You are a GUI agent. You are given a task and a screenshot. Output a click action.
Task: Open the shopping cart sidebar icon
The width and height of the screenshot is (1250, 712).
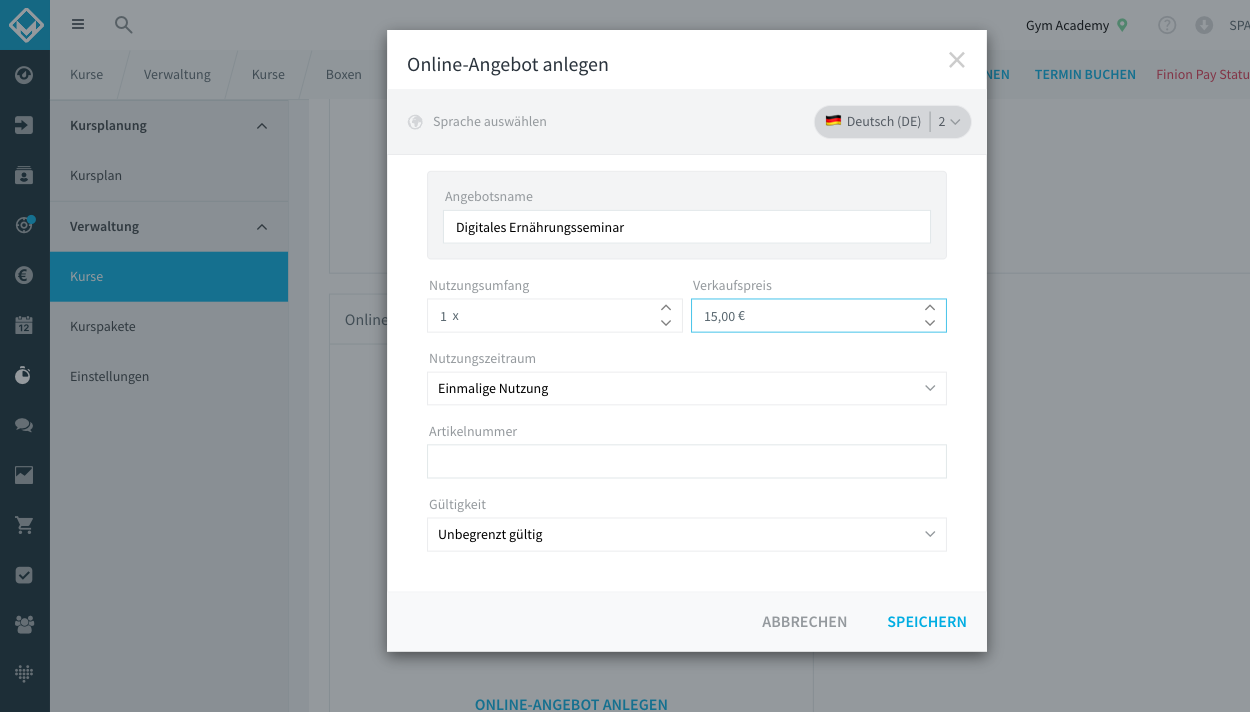[25, 525]
